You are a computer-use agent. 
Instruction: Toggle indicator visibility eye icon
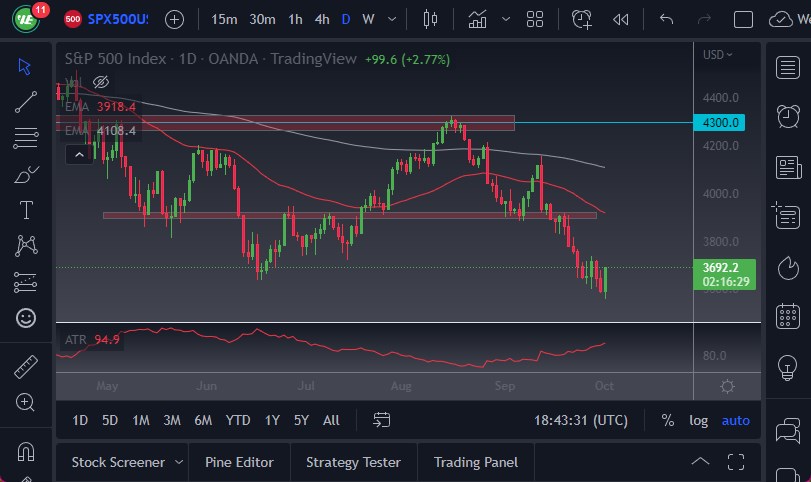(100, 81)
